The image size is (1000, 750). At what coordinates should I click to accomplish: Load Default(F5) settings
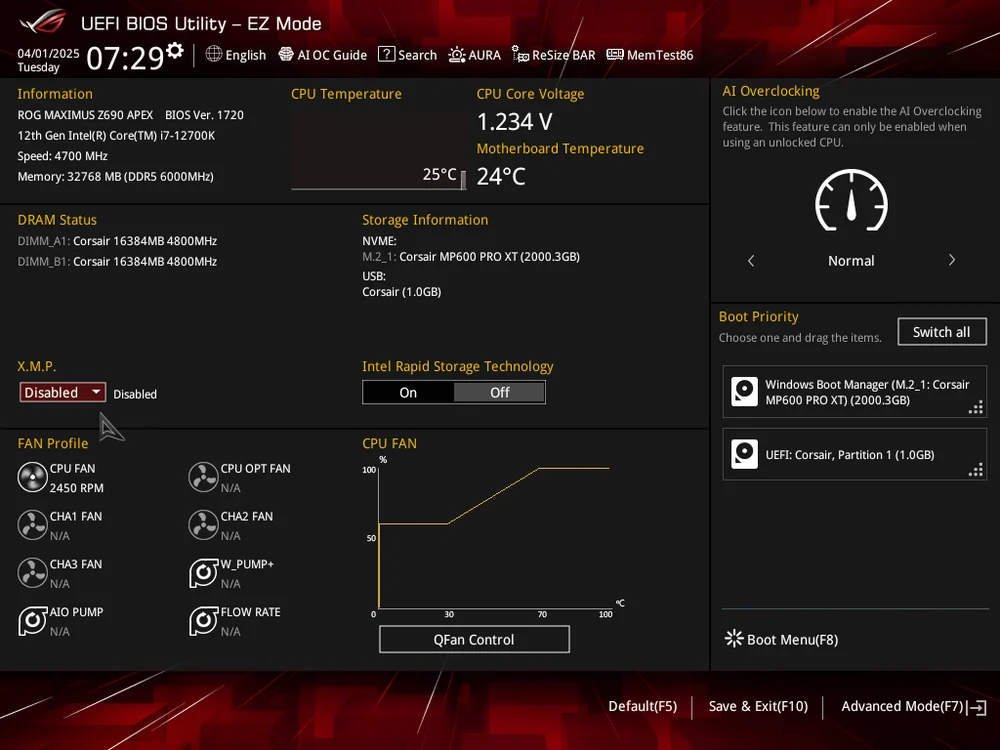642,706
